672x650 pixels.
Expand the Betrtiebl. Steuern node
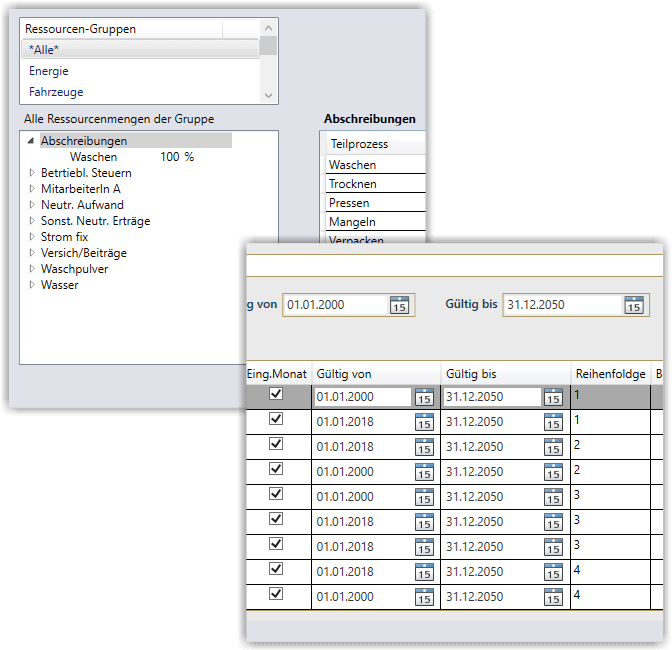[x=32, y=173]
